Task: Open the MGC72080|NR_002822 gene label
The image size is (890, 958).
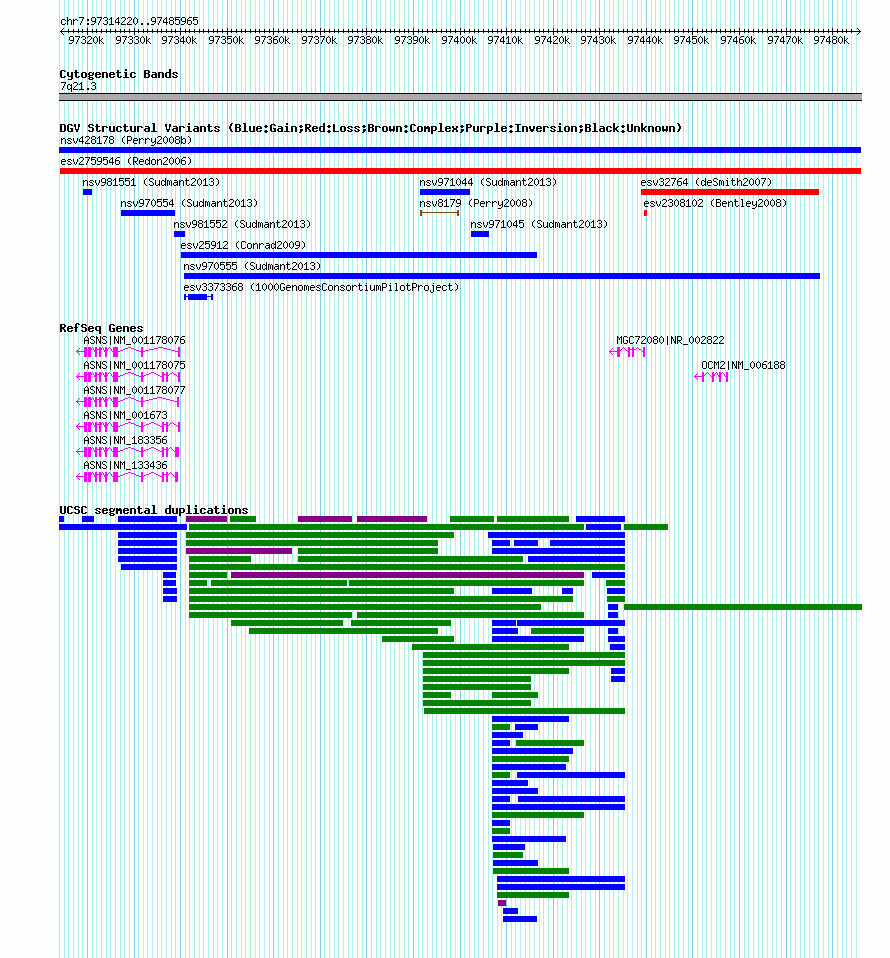Action: 670,340
